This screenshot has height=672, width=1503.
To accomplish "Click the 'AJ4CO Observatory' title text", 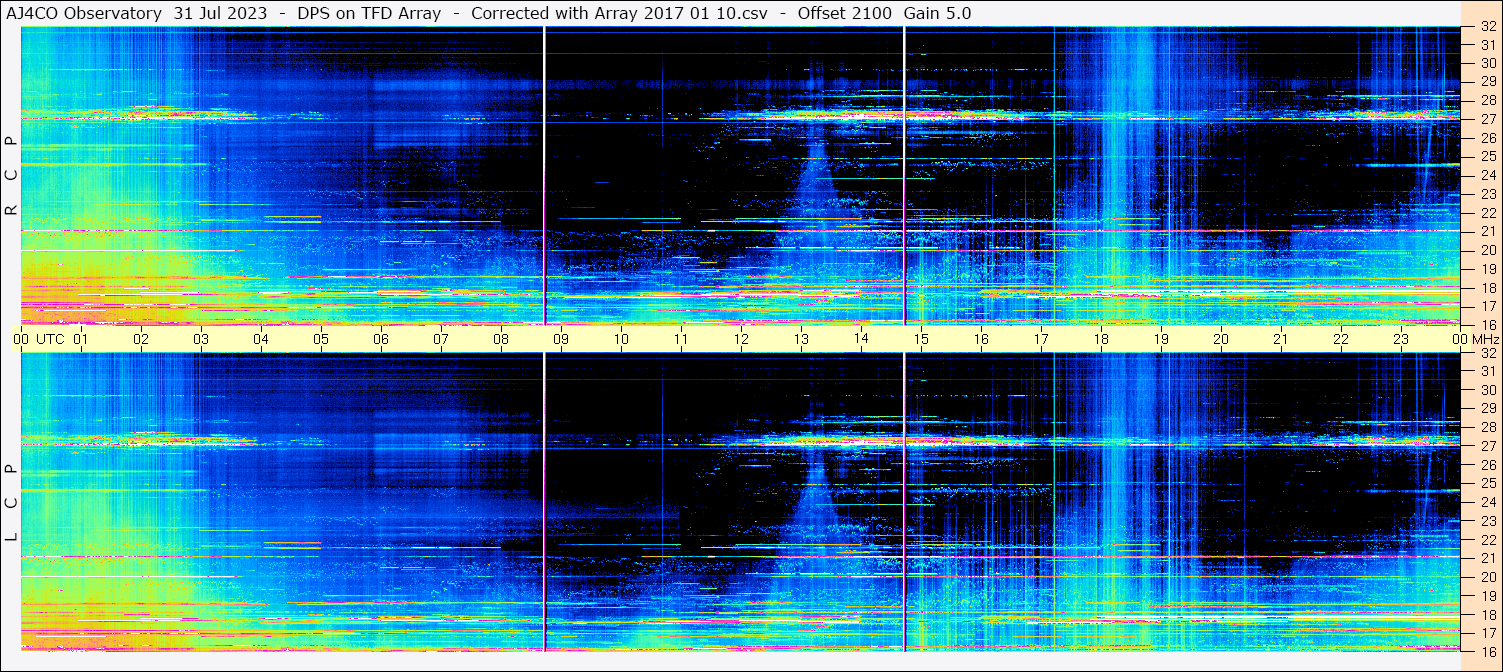I will coord(85,13).
